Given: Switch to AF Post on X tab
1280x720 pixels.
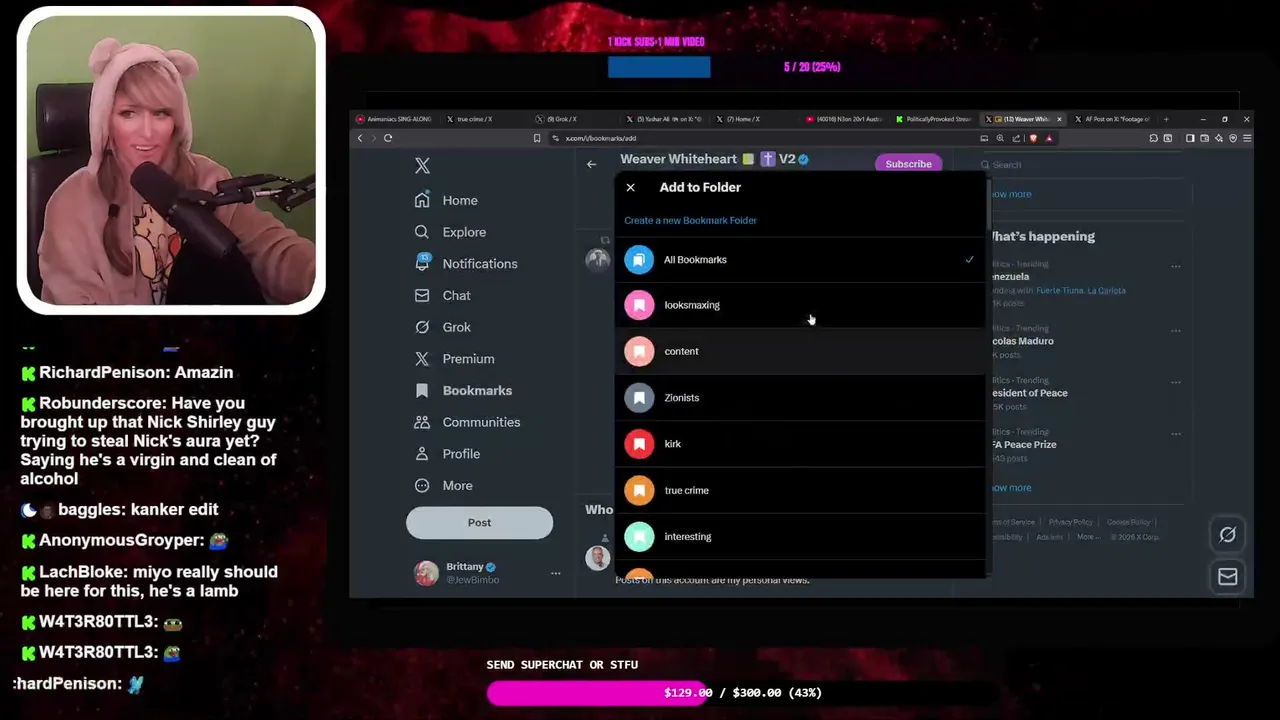Looking at the screenshot, I should tap(1112, 119).
